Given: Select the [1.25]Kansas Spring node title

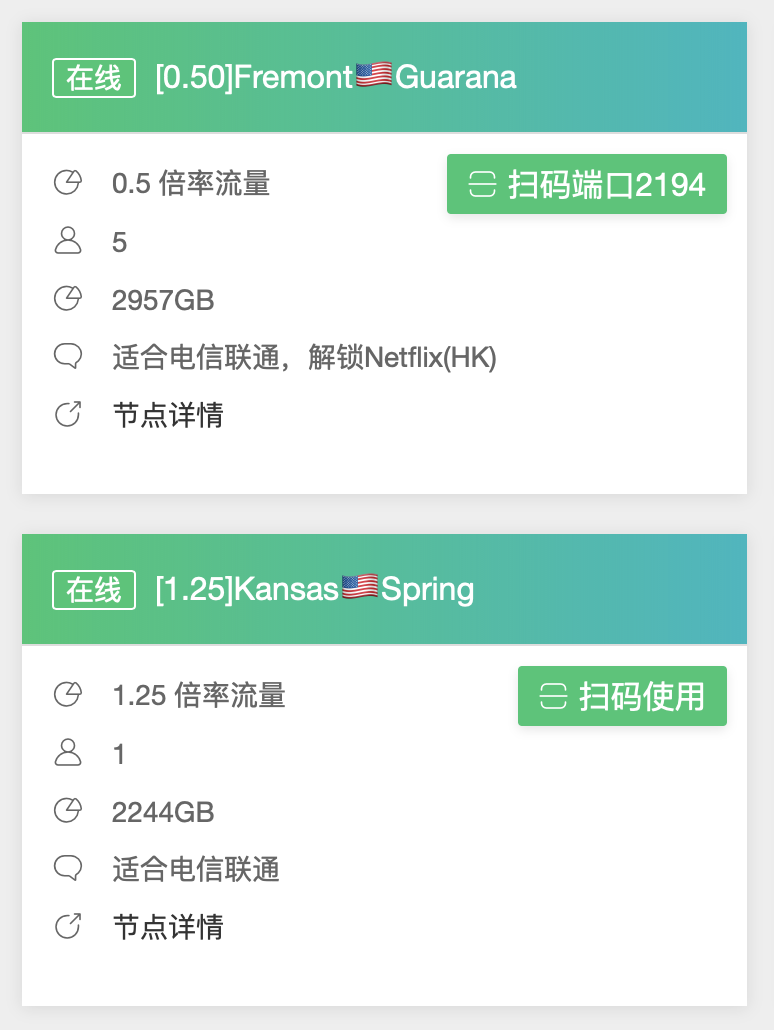Looking at the screenshot, I should [x=315, y=589].
